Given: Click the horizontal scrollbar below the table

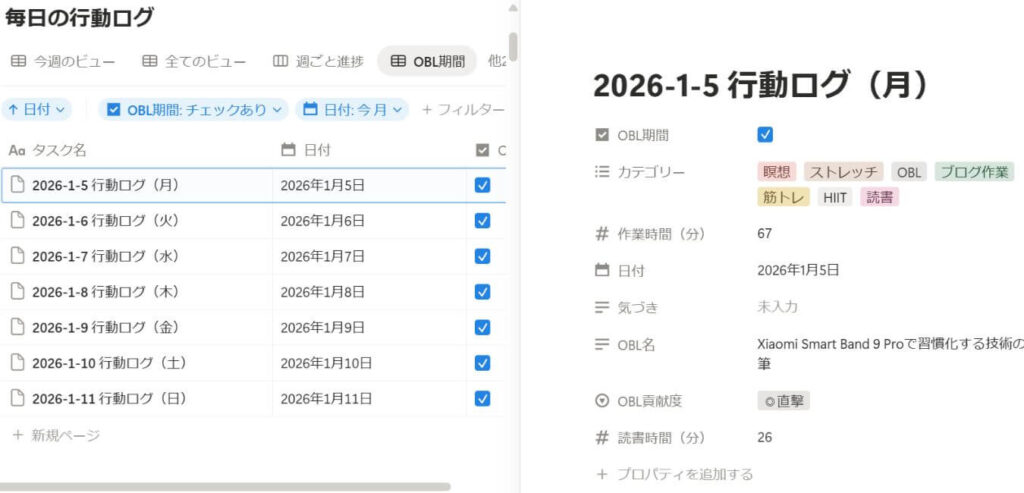Looking at the screenshot, I should click(225, 486).
